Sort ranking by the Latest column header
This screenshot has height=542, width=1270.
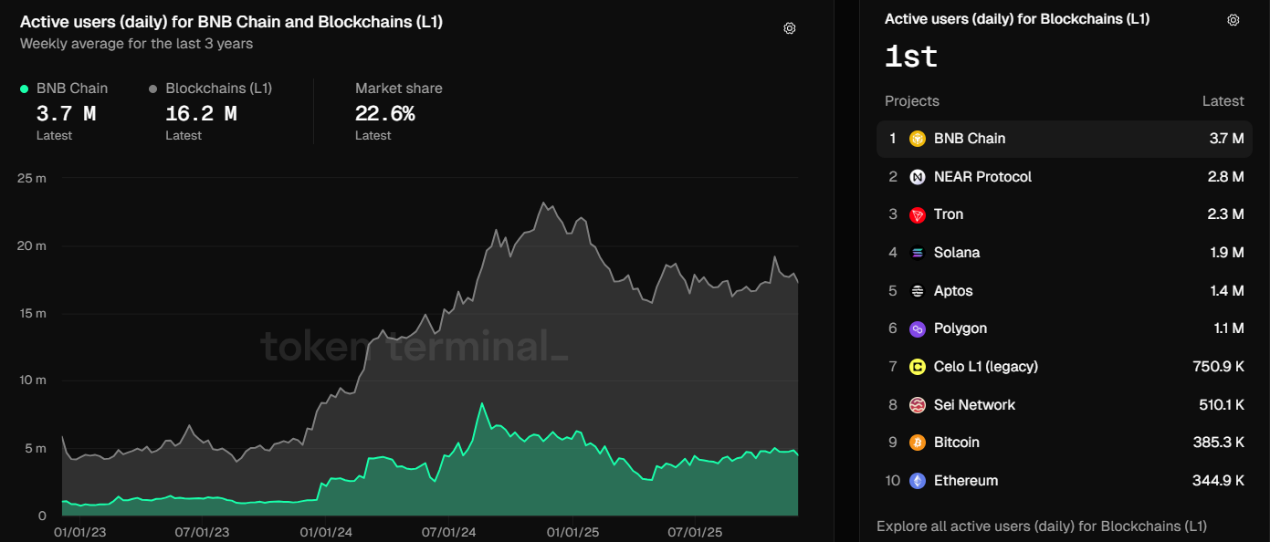click(x=1222, y=101)
